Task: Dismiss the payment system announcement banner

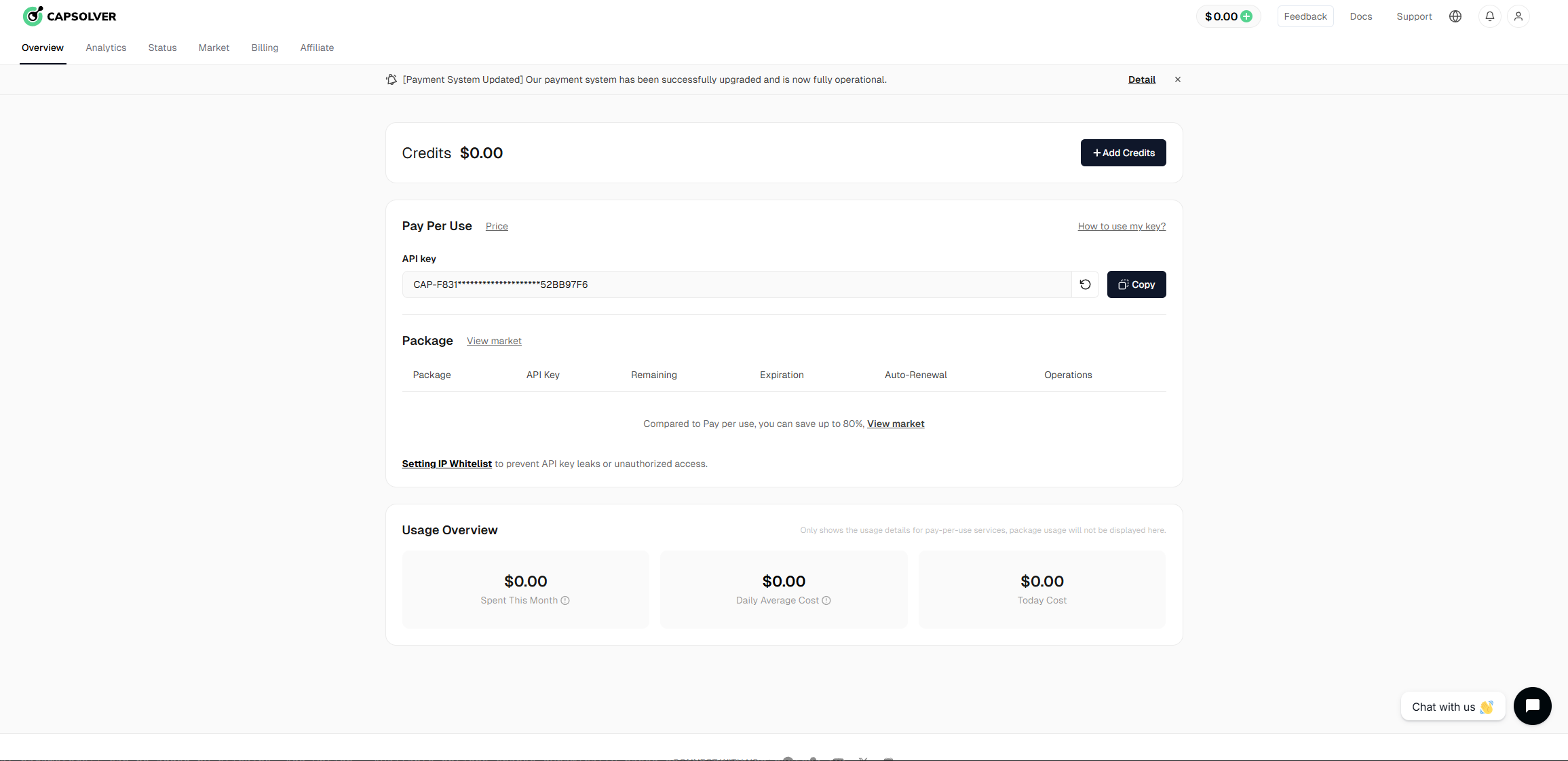Action: pos(1178,79)
